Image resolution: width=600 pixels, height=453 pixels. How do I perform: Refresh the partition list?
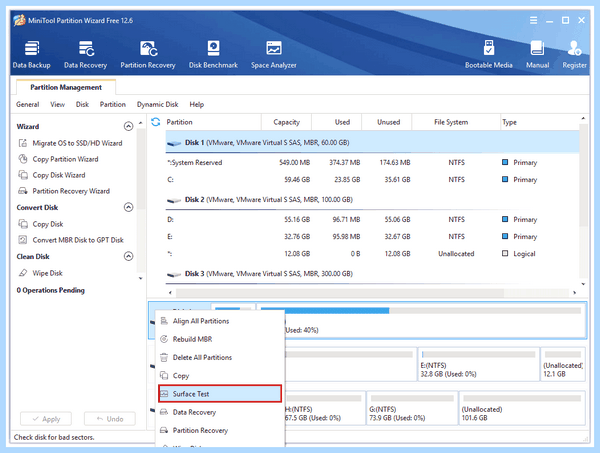[155, 122]
